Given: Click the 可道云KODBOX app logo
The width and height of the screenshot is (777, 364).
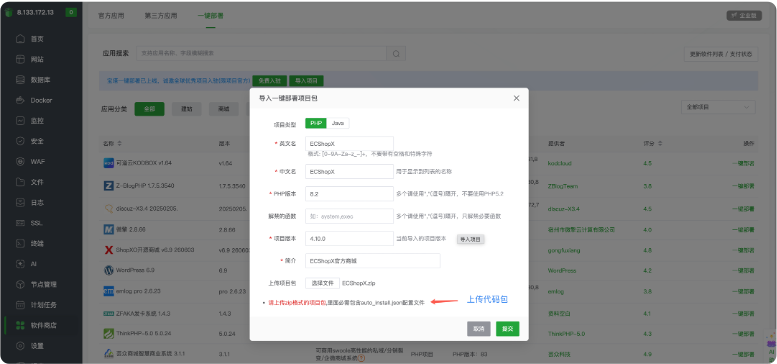Looking at the screenshot, I should (x=109, y=163).
